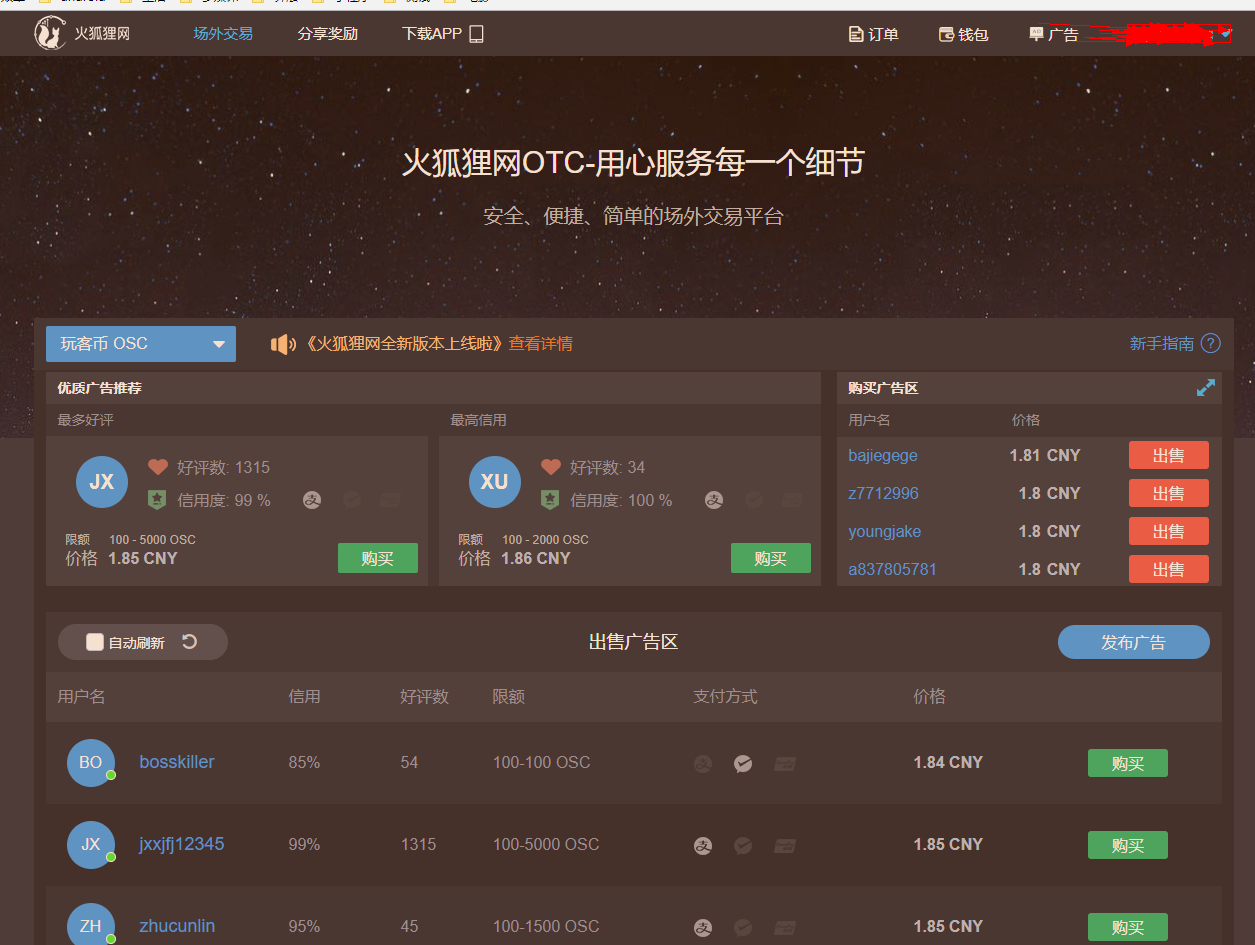
Task: Open 广告 in the top navigation
Action: tap(1054, 34)
